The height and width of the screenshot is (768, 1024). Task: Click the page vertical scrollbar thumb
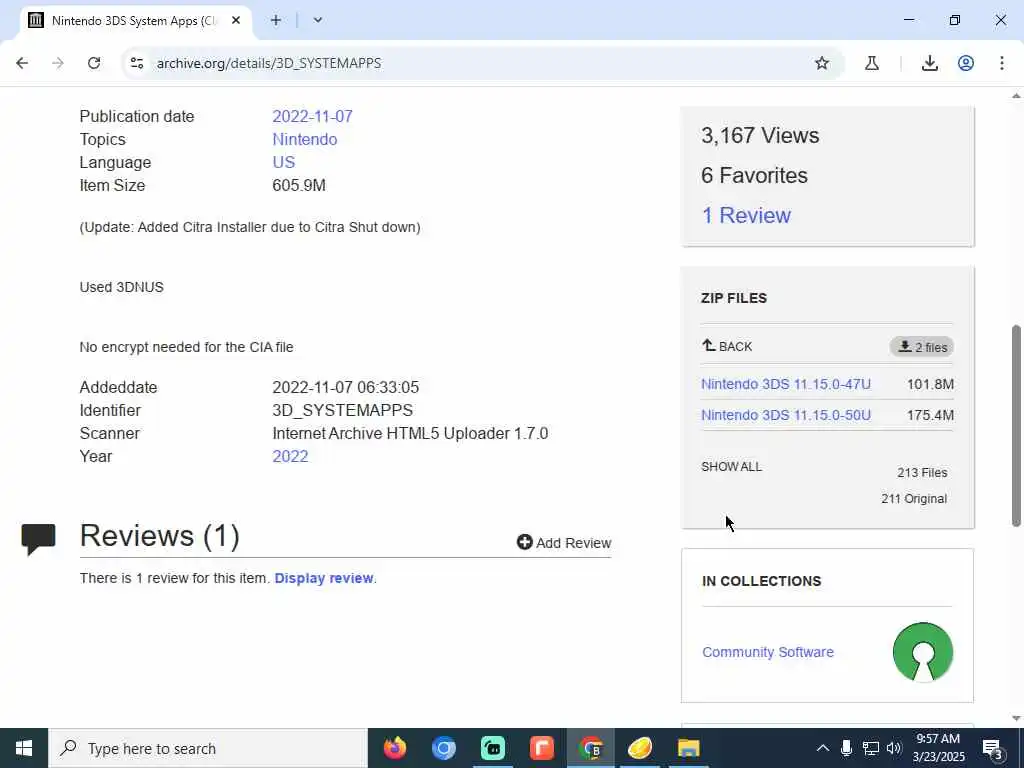coord(1016,425)
